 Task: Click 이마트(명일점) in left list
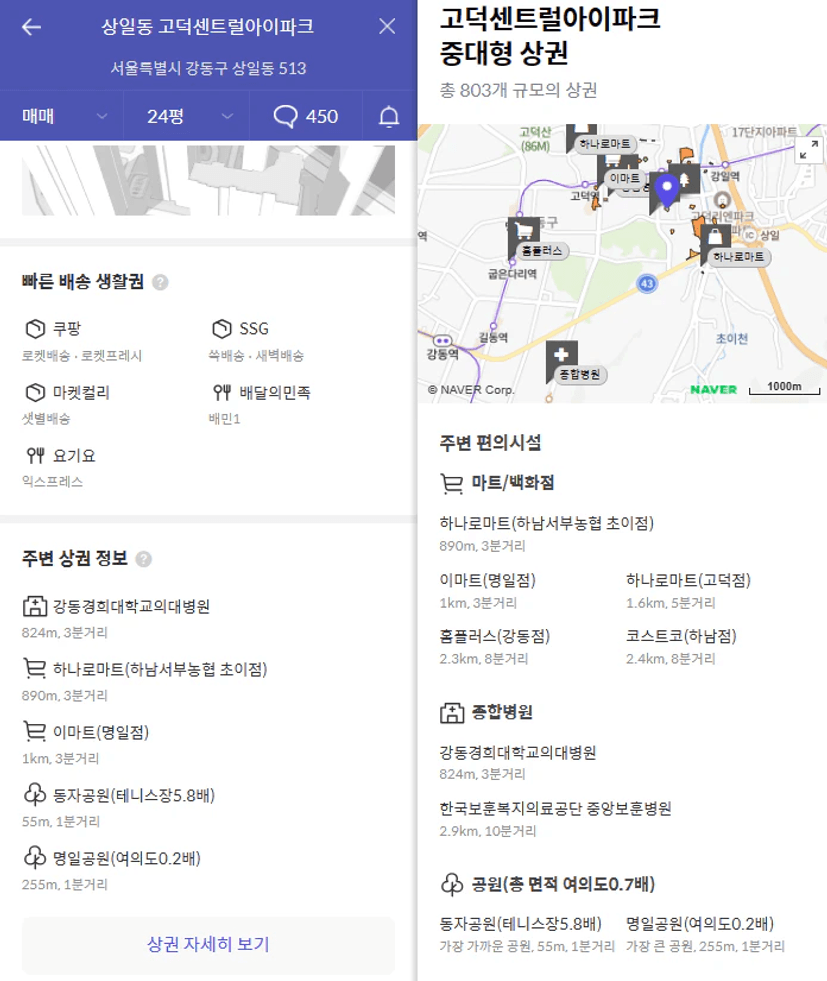coord(101,732)
